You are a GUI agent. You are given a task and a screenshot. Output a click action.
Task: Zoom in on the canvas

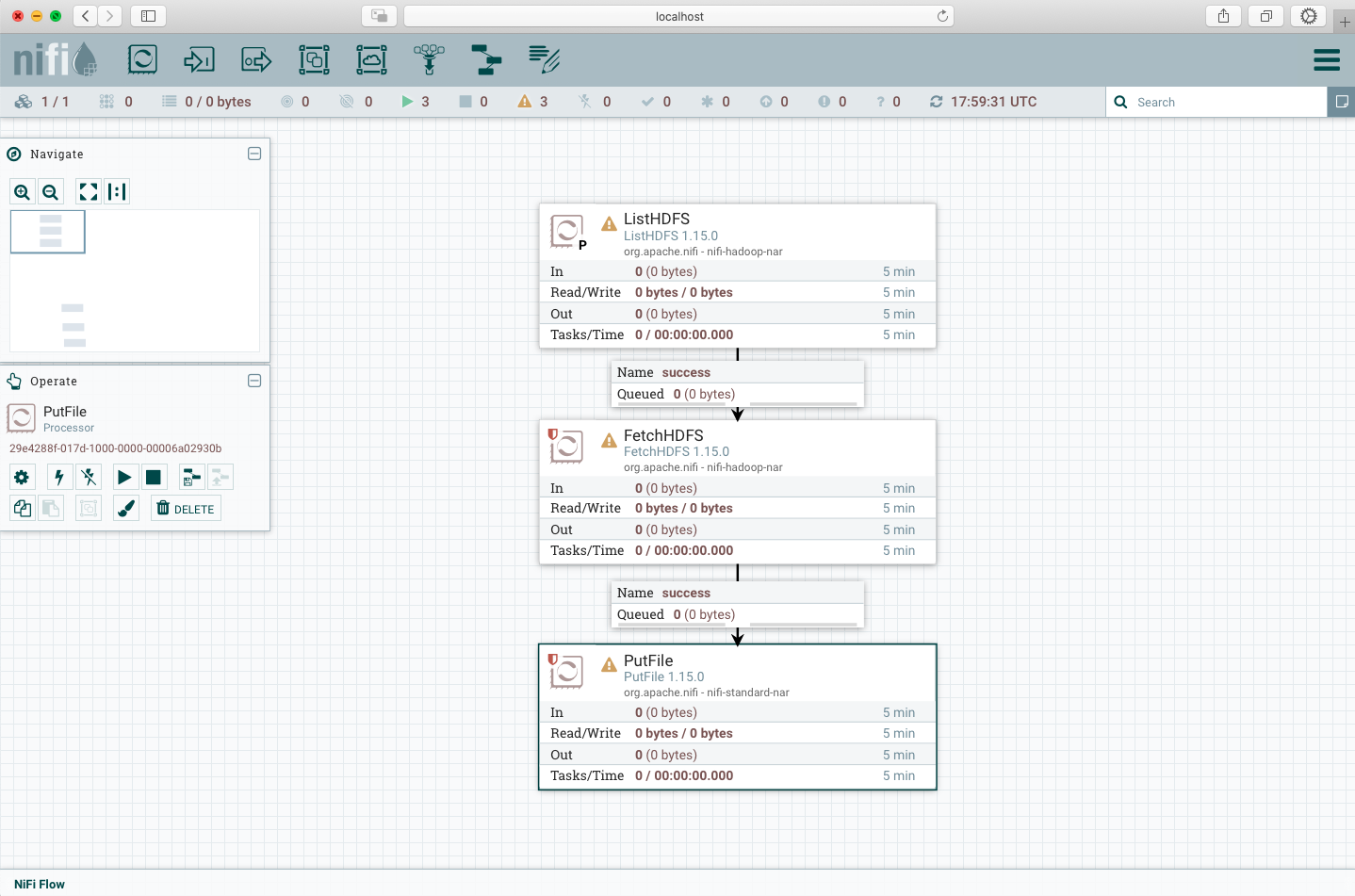tap(23, 192)
